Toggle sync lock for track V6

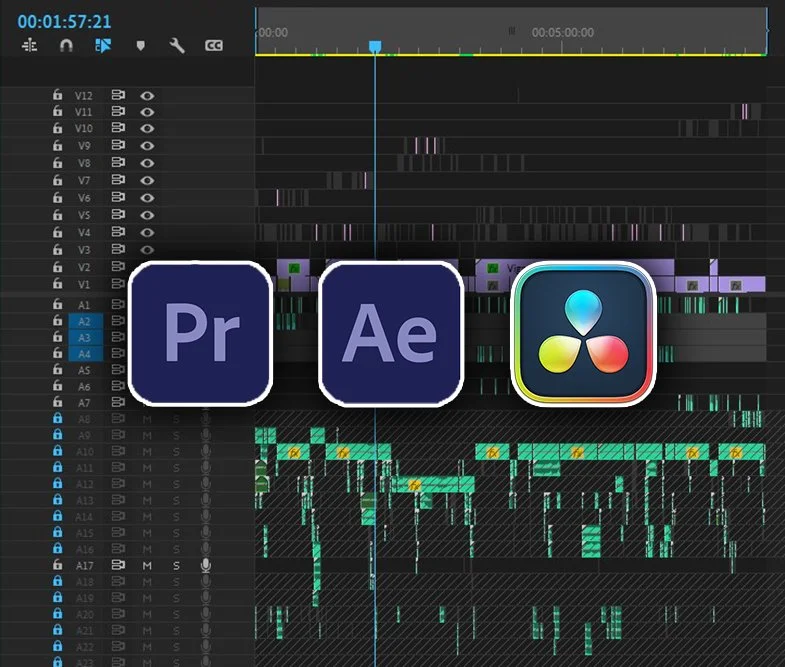(x=118, y=197)
